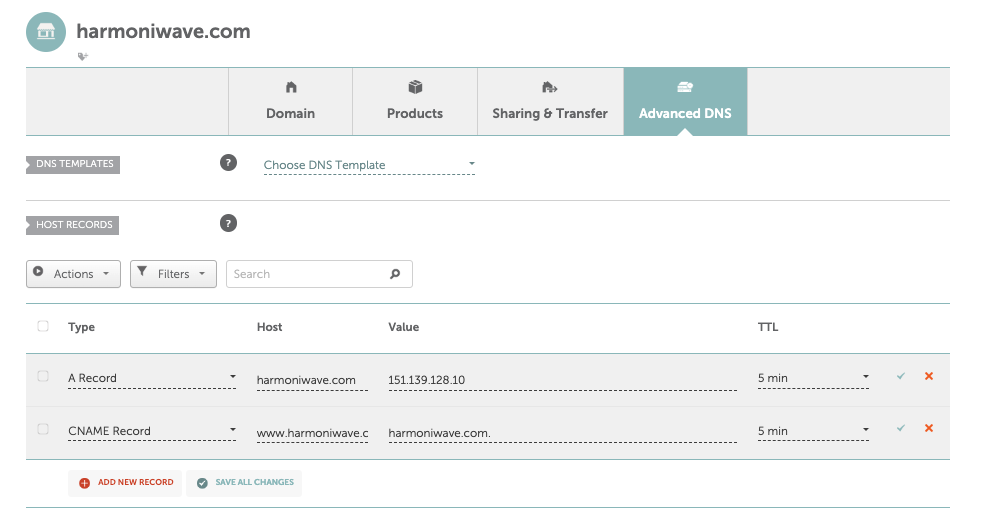The height and width of the screenshot is (510, 1001).
Task: Click the Sharing & Transfer house-arrow icon
Action: [550, 87]
